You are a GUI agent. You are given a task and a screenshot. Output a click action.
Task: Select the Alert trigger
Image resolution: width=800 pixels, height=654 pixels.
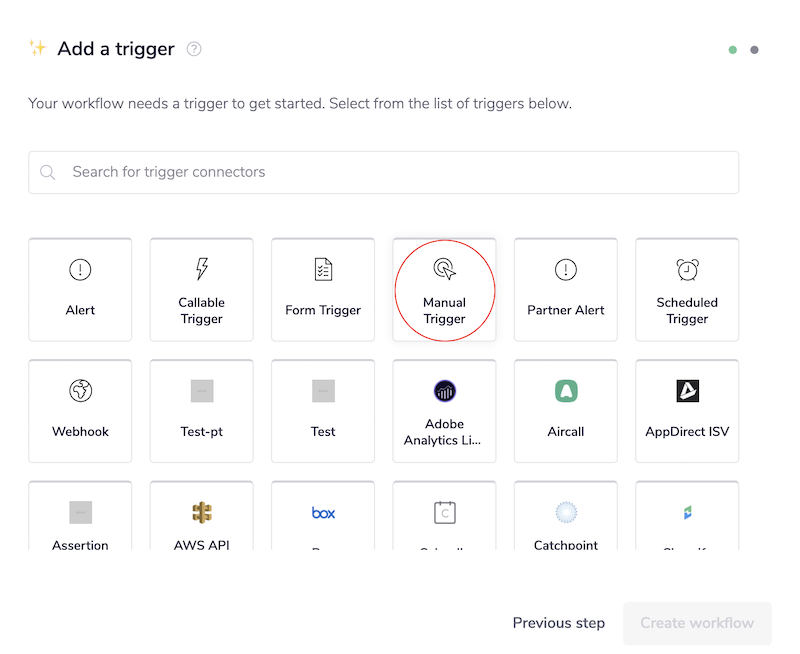(80, 290)
